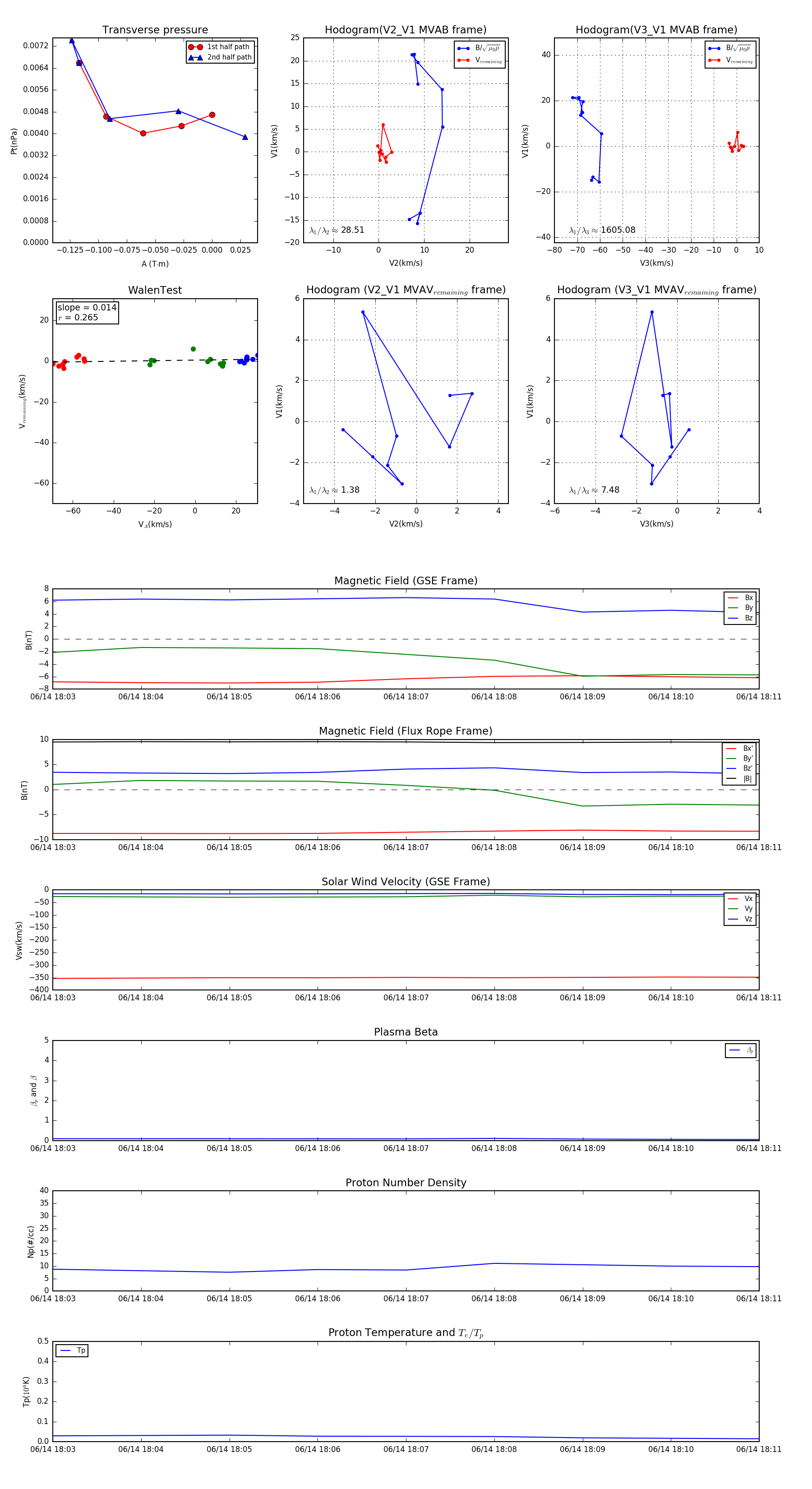Select the "Vy" legend entry
812x1489 pixels.
click(740, 909)
